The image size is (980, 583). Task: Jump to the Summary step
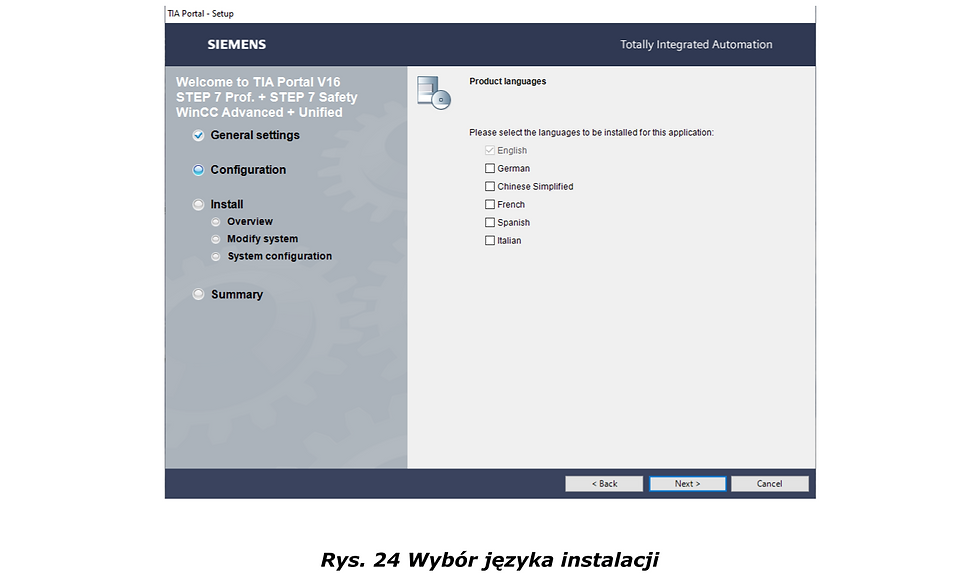pos(237,294)
